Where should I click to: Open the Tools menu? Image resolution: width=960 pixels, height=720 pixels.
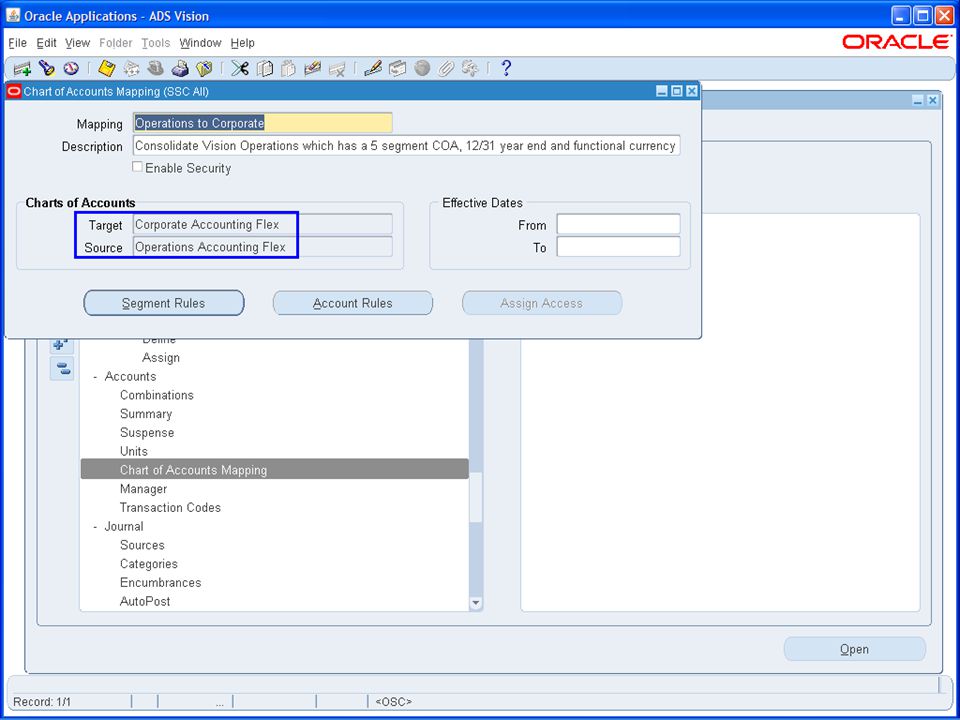[156, 43]
